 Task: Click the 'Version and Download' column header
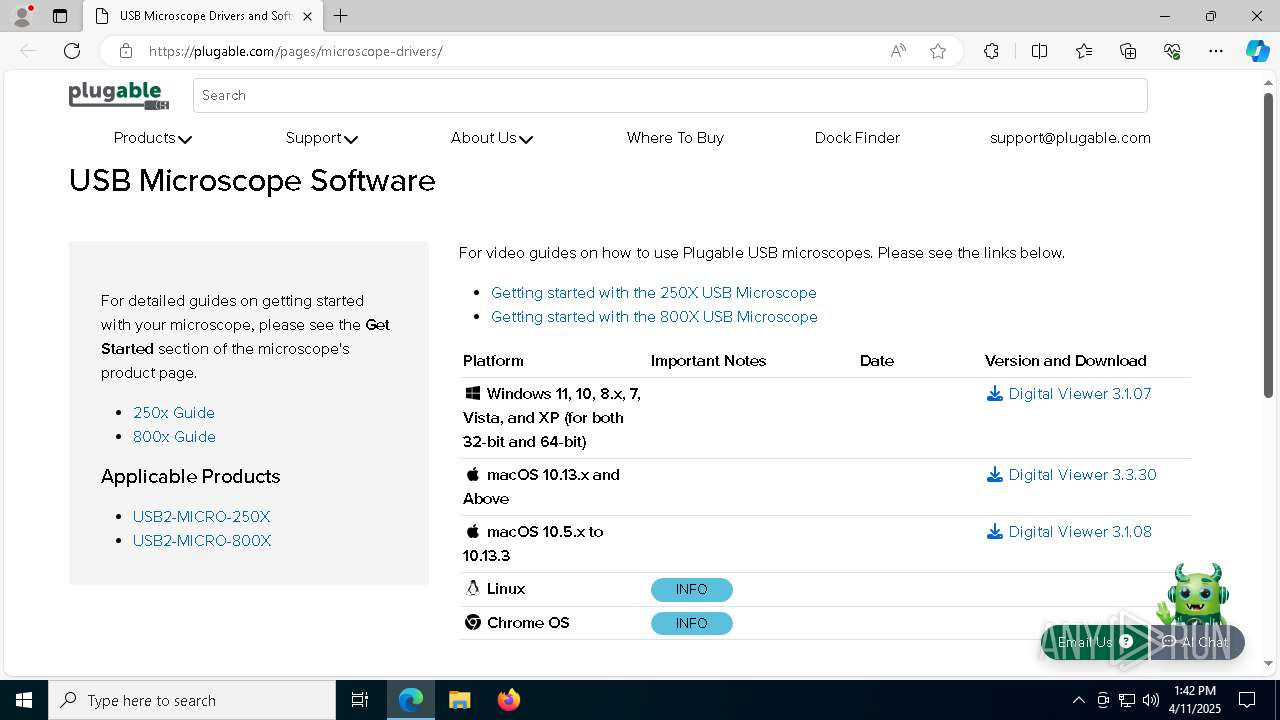click(x=1066, y=361)
